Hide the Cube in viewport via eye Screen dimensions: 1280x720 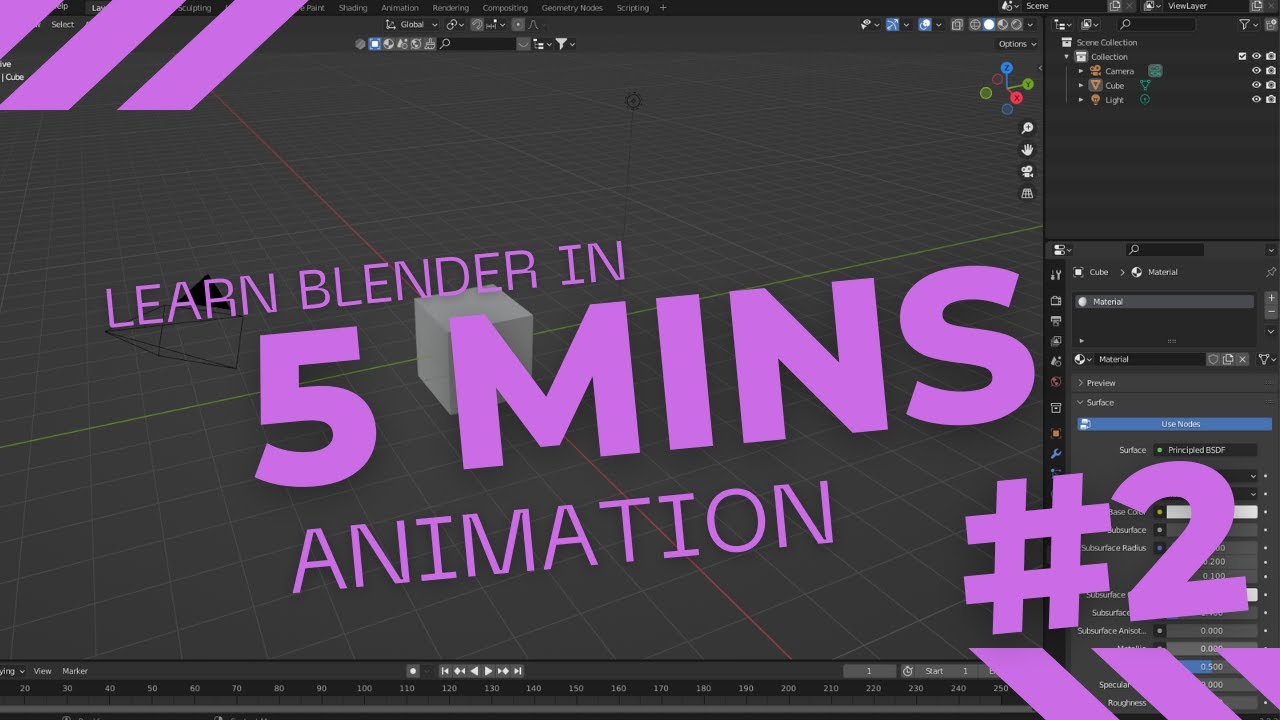(1257, 85)
